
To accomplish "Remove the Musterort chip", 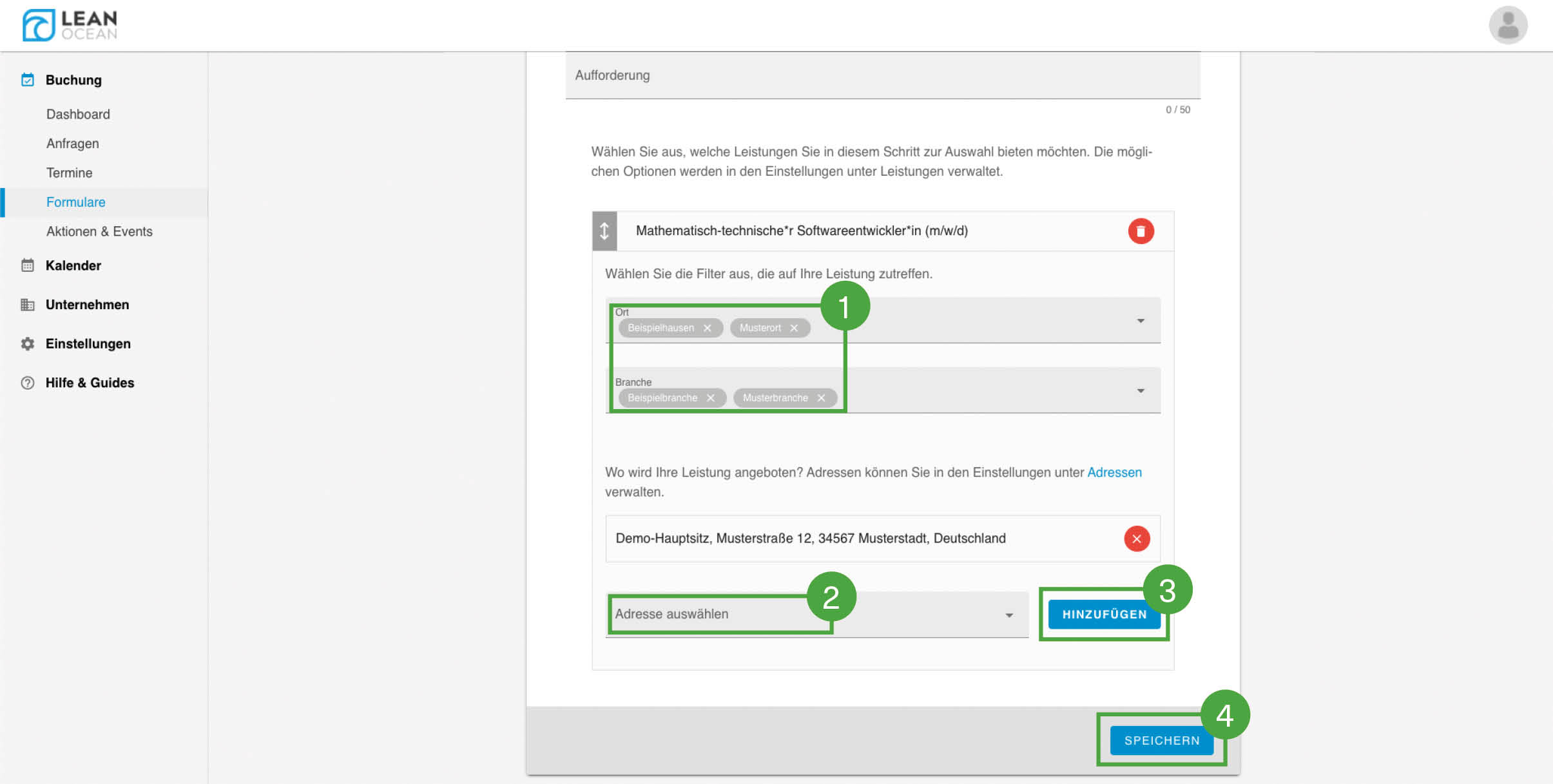I will click(x=794, y=328).
